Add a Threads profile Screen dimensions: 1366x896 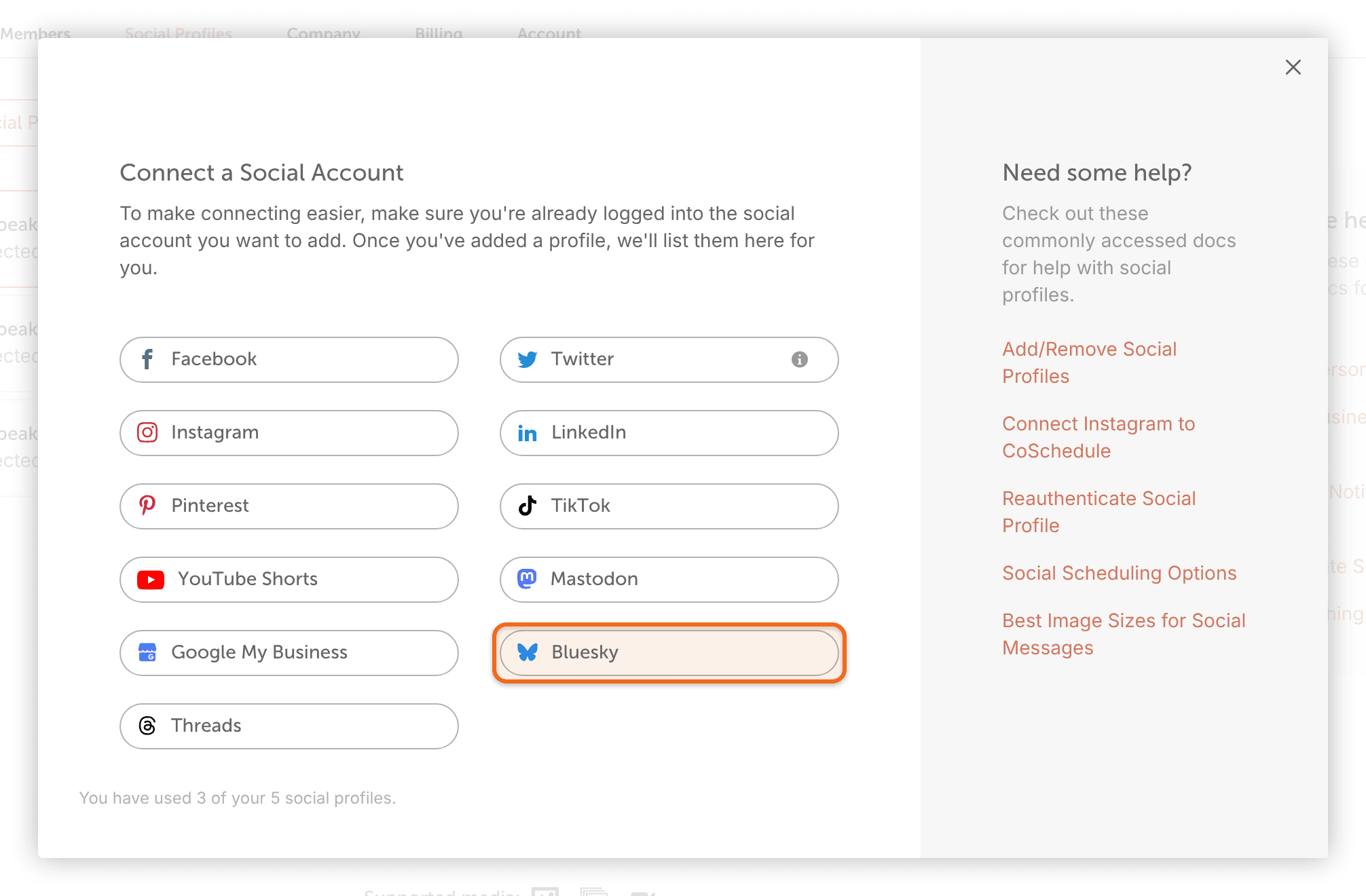pyautogui.click(x=289, y=726)
